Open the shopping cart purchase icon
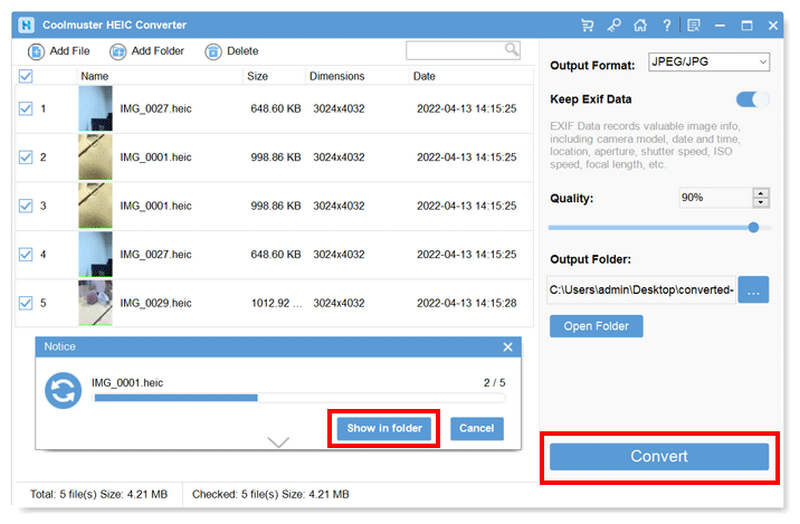The width and height of the screenshot is (800, 524). 587,25
